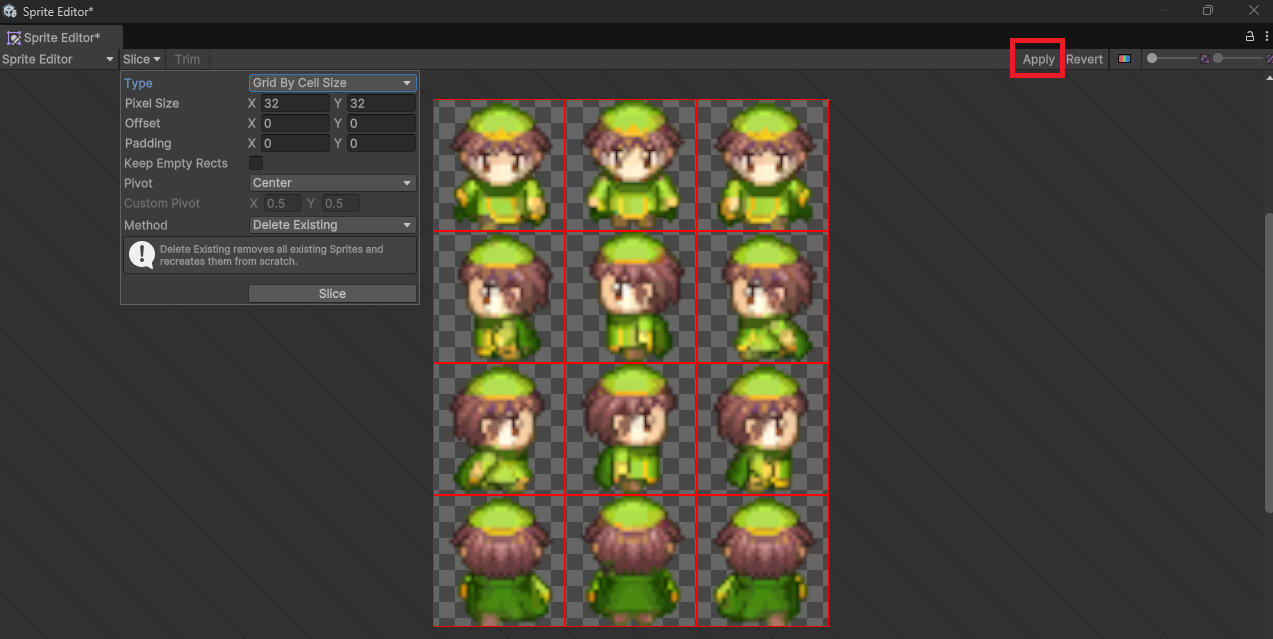The height and width of the screenshot is (639, 1273).
Task: Open the kebab (three-dot) panel menu
Action: coord(1266,35)
